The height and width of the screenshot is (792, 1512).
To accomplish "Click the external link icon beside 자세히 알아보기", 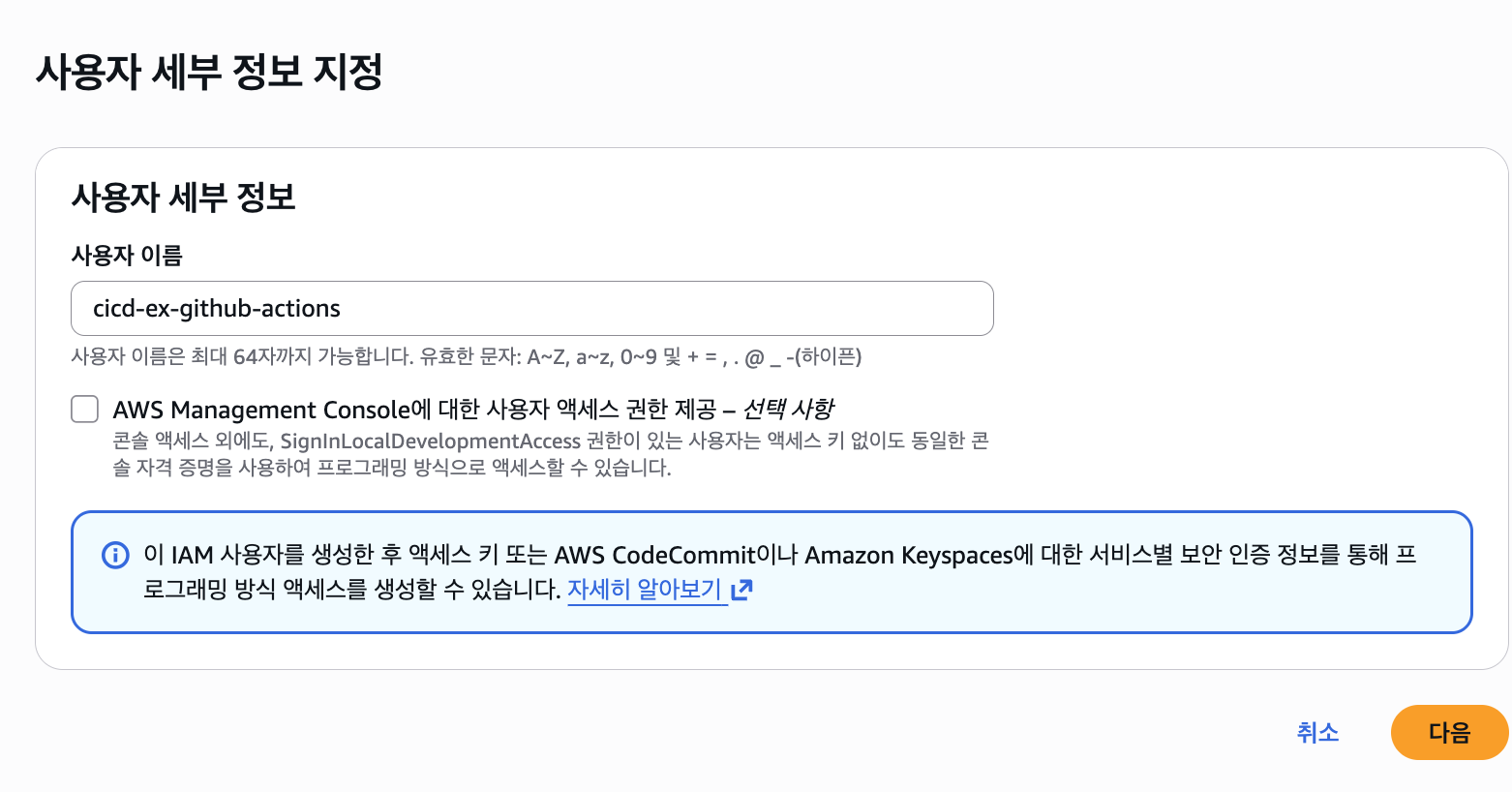I will click(x=742, y=589).
